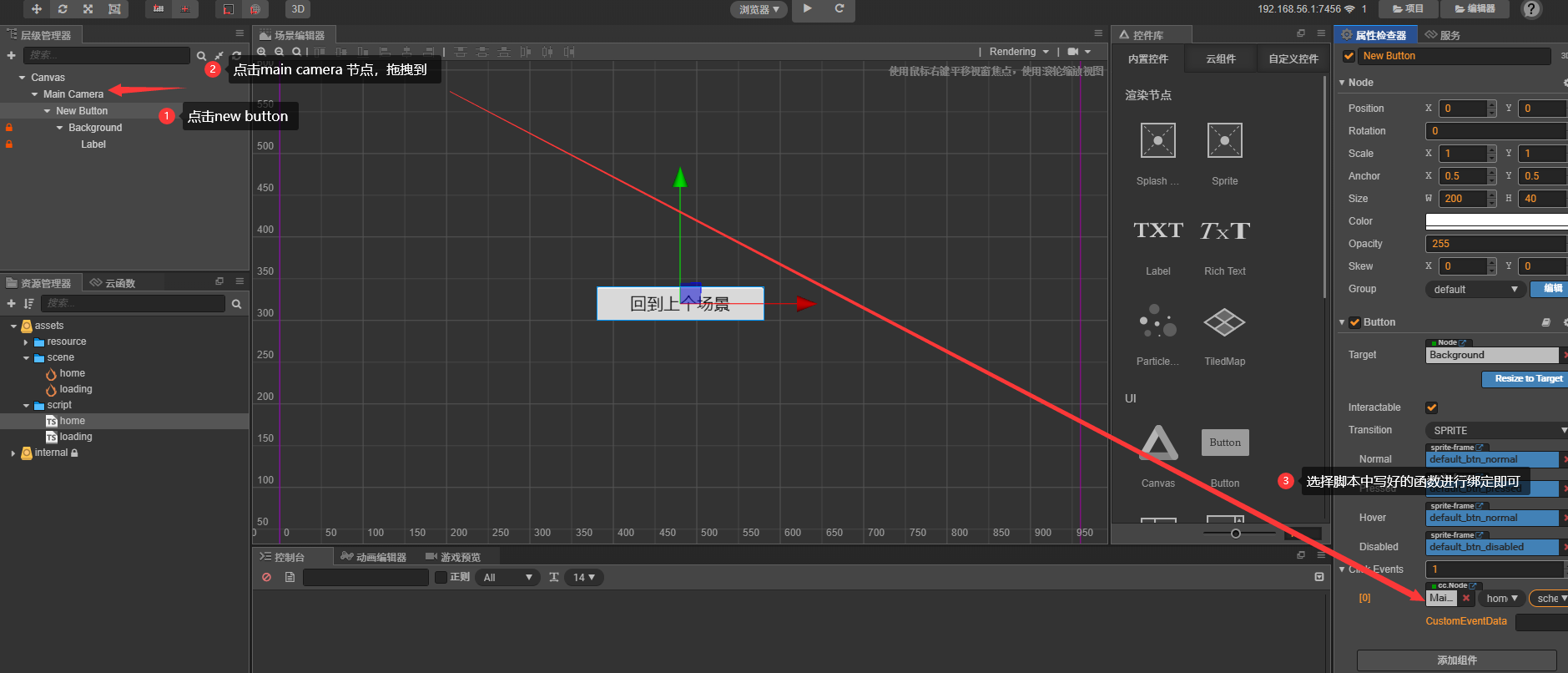Click the Resize to Target button
1568x673 pixels.
1525,379
